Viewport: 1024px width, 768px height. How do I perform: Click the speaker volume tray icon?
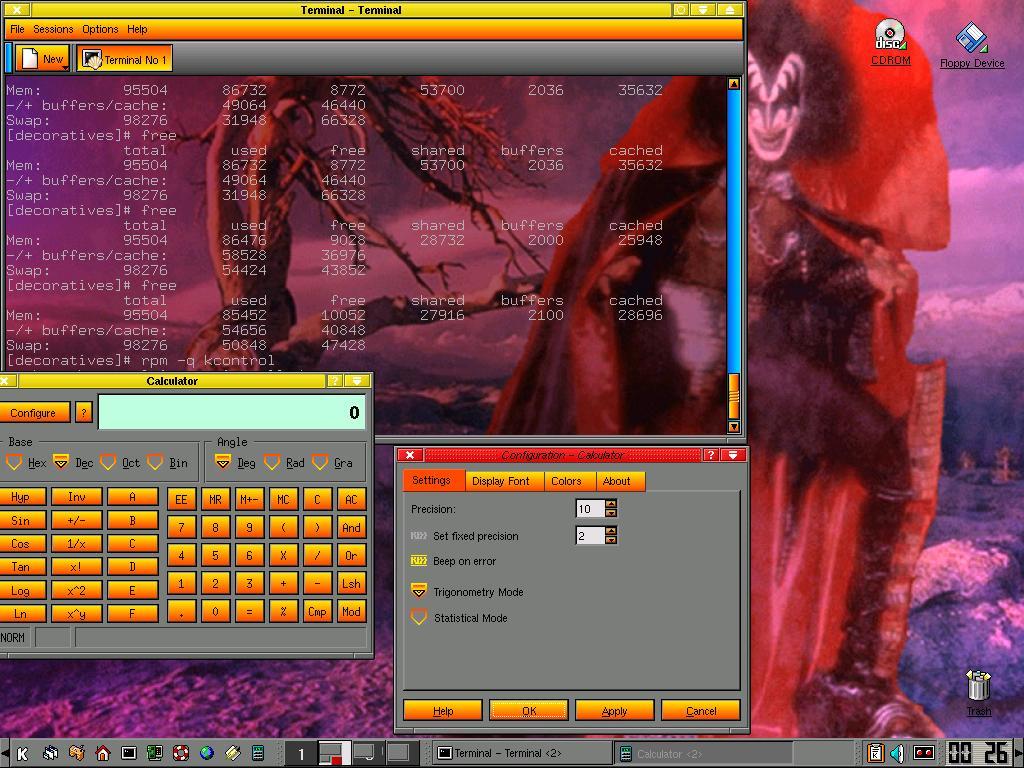898,753
